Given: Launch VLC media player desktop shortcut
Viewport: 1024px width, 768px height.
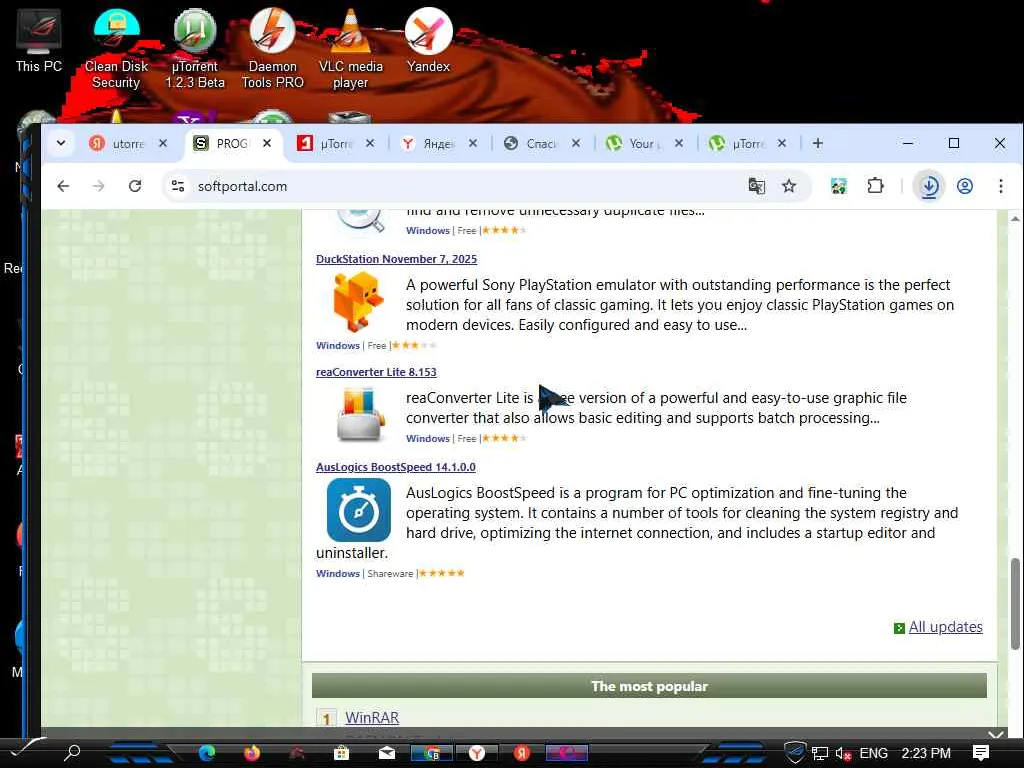Looking at the screenshot, I should (x=351, y=49).
